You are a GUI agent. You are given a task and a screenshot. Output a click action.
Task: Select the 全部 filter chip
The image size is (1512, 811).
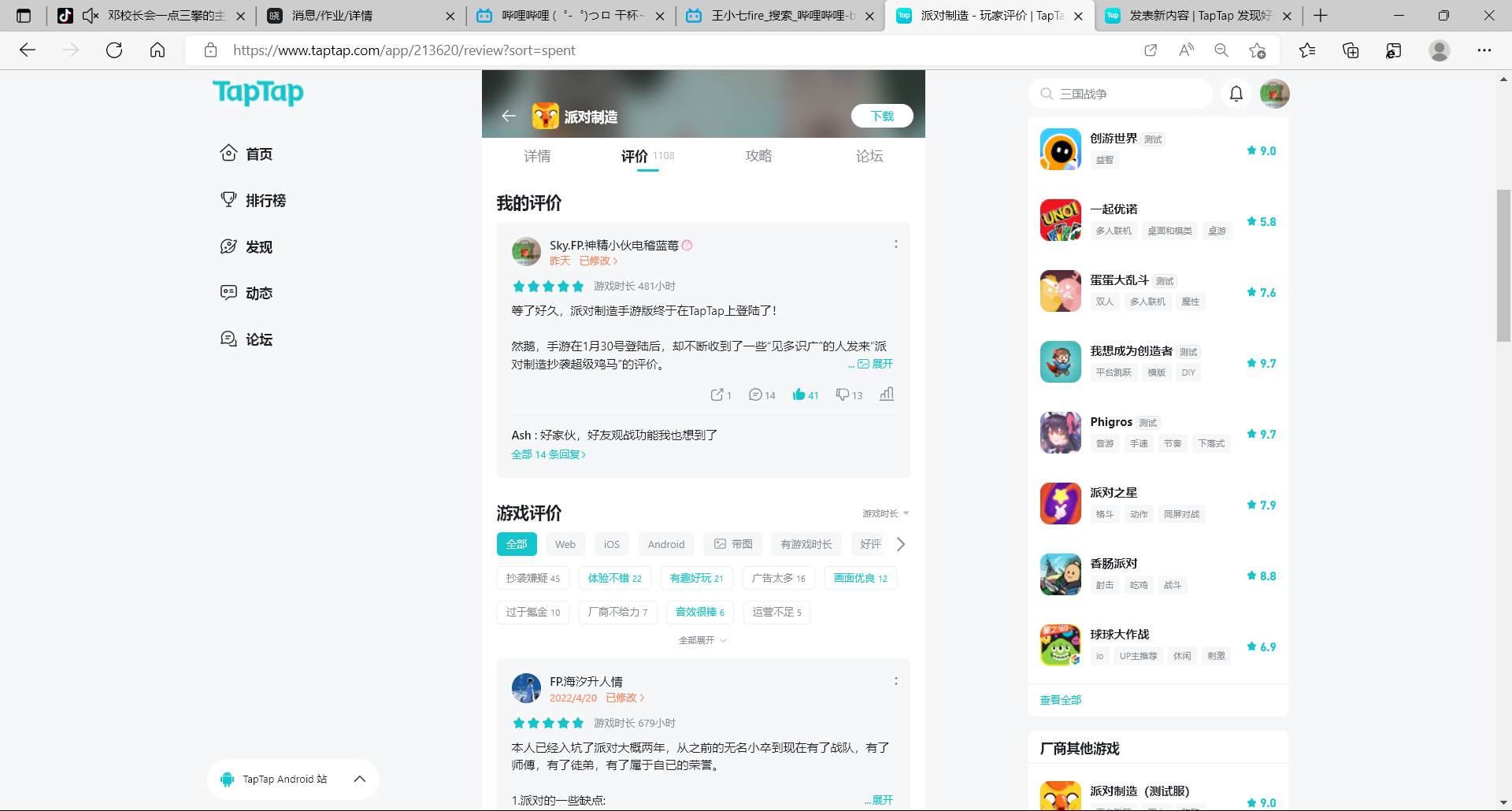click(517, 544)
